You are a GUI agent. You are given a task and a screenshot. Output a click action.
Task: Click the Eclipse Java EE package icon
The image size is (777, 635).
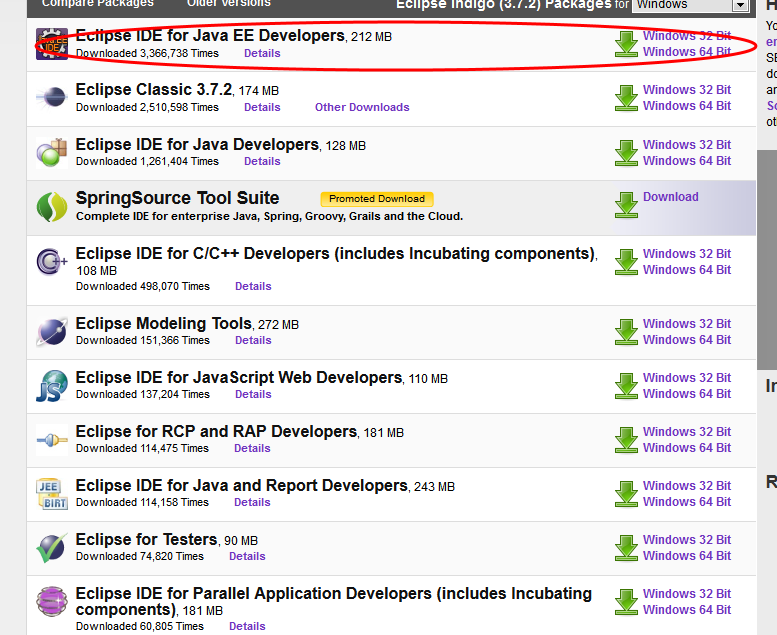tap(52, 44)
